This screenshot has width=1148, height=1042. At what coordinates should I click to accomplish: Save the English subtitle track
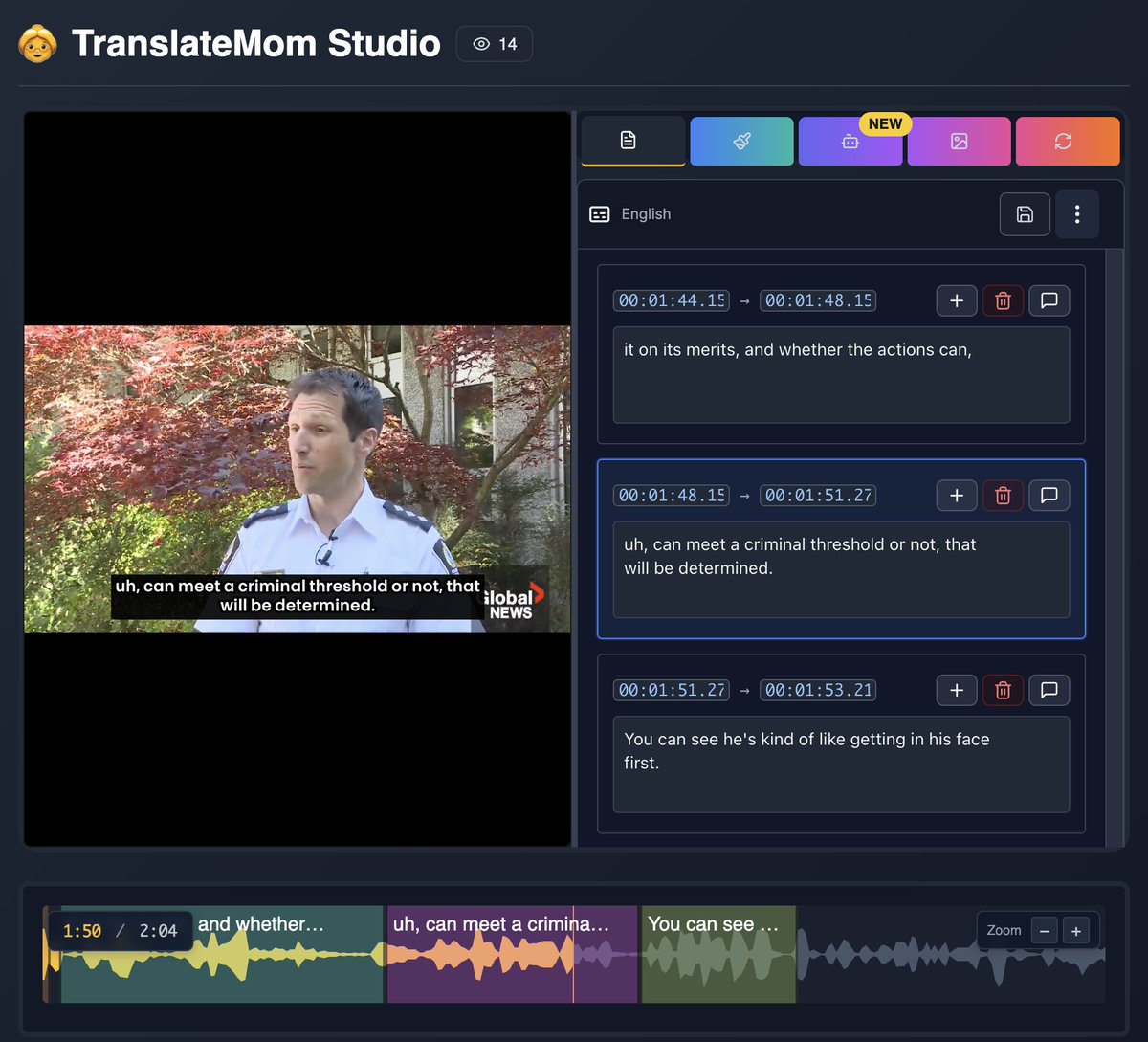pos(1025,214)
